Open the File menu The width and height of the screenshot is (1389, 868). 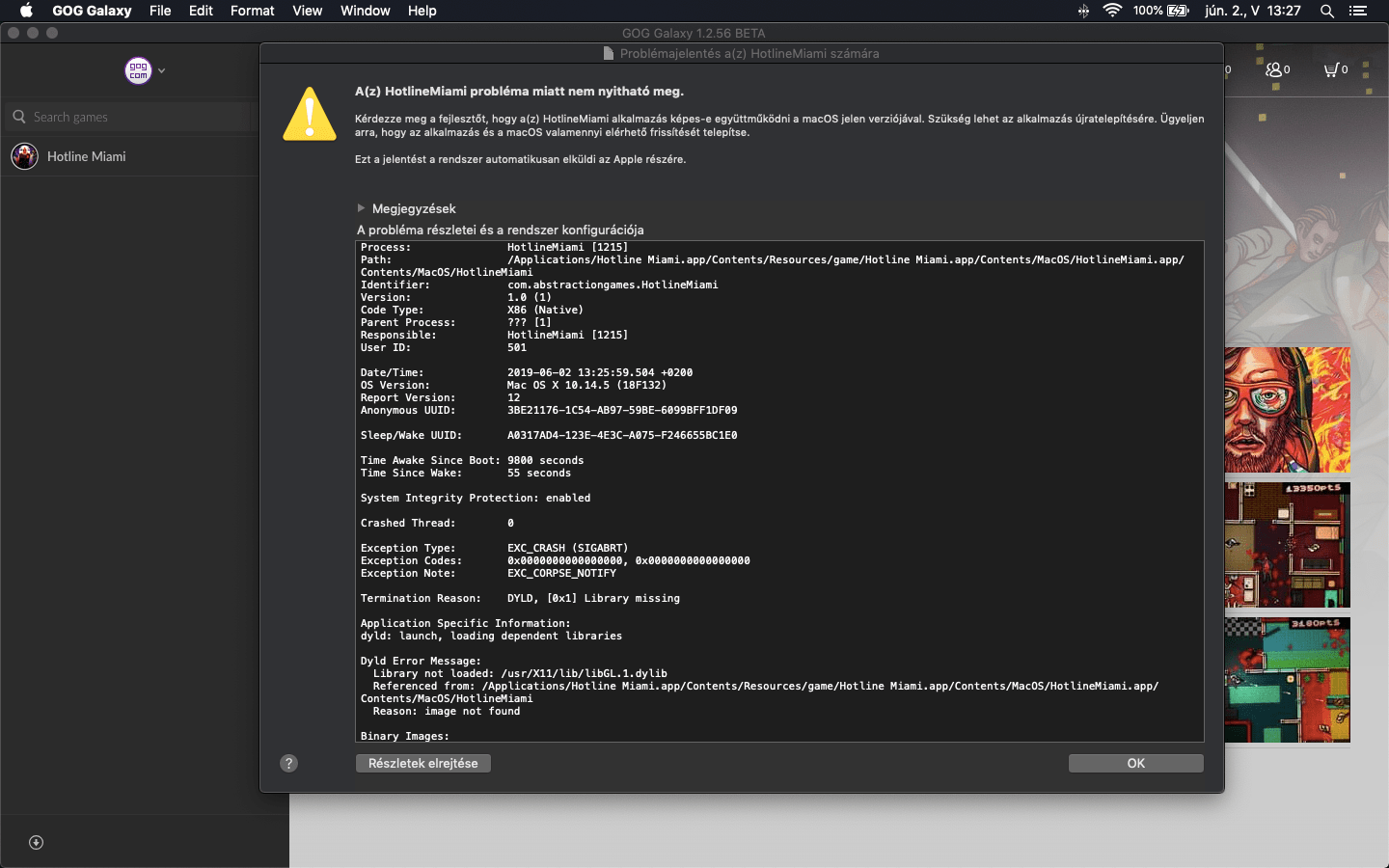click(x=160, y=11)
